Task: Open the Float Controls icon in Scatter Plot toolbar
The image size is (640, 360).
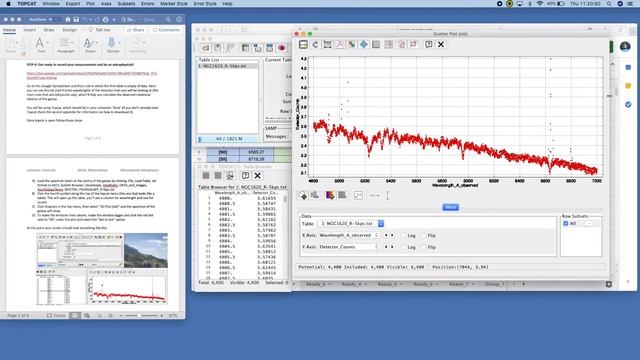Action: (303, 44)
